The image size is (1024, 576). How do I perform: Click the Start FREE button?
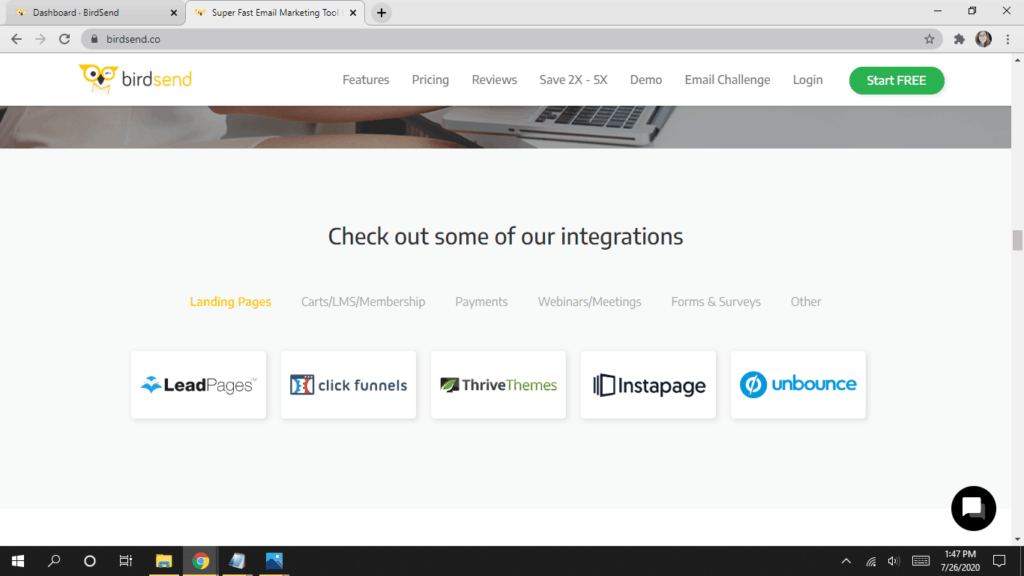pos(897,80)
